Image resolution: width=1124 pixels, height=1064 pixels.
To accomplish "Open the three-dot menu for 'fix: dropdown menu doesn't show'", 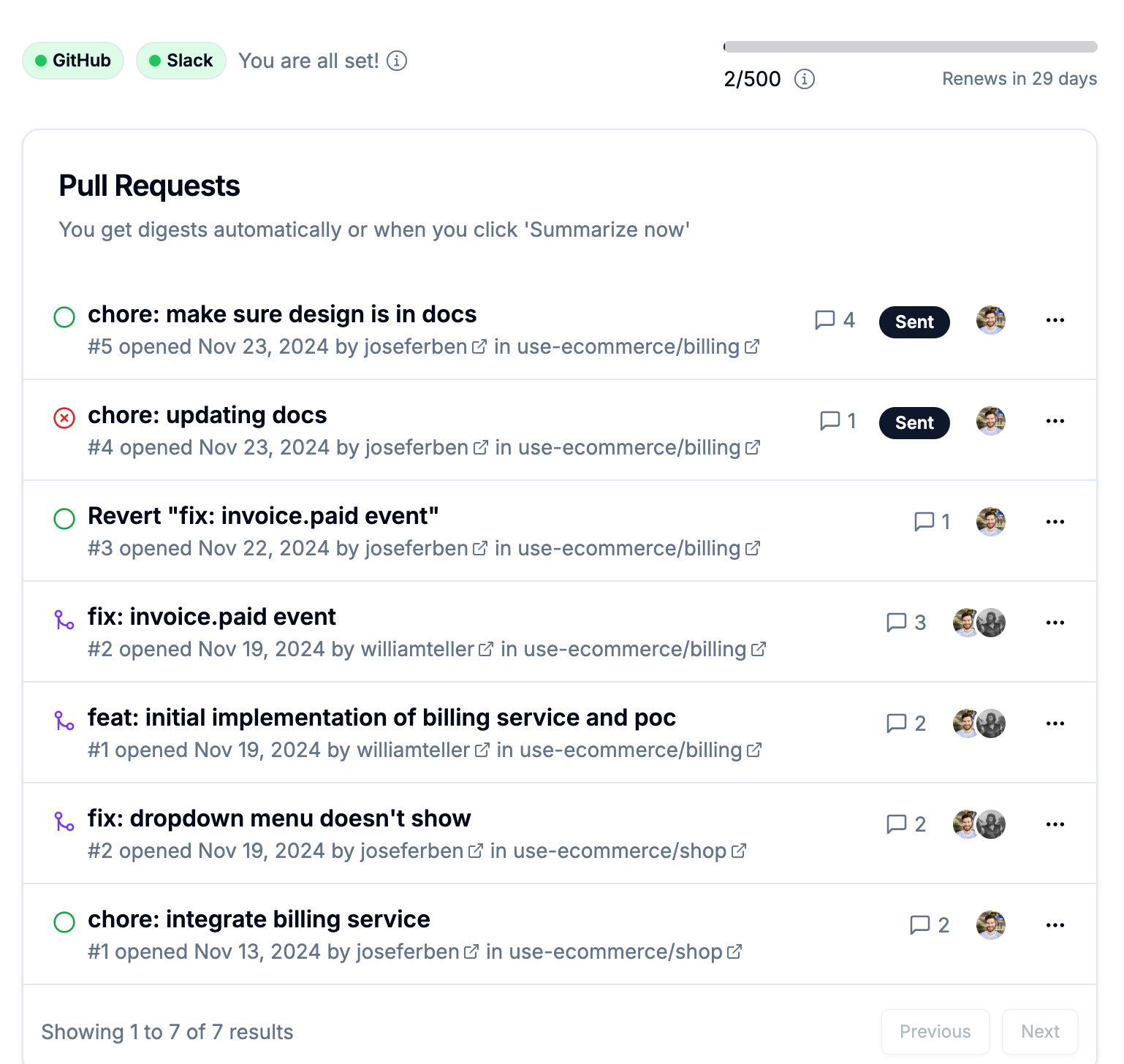I will (1055, 824).
